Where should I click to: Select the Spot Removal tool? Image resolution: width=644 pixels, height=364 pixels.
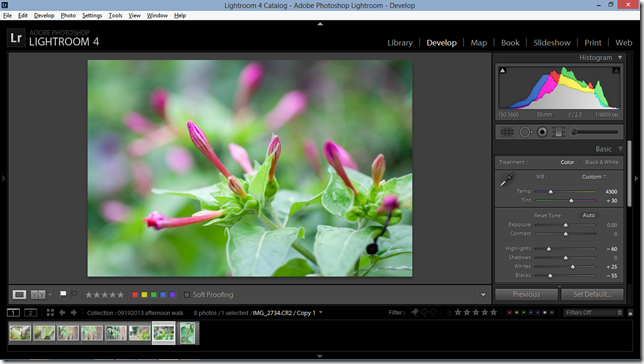525,132
